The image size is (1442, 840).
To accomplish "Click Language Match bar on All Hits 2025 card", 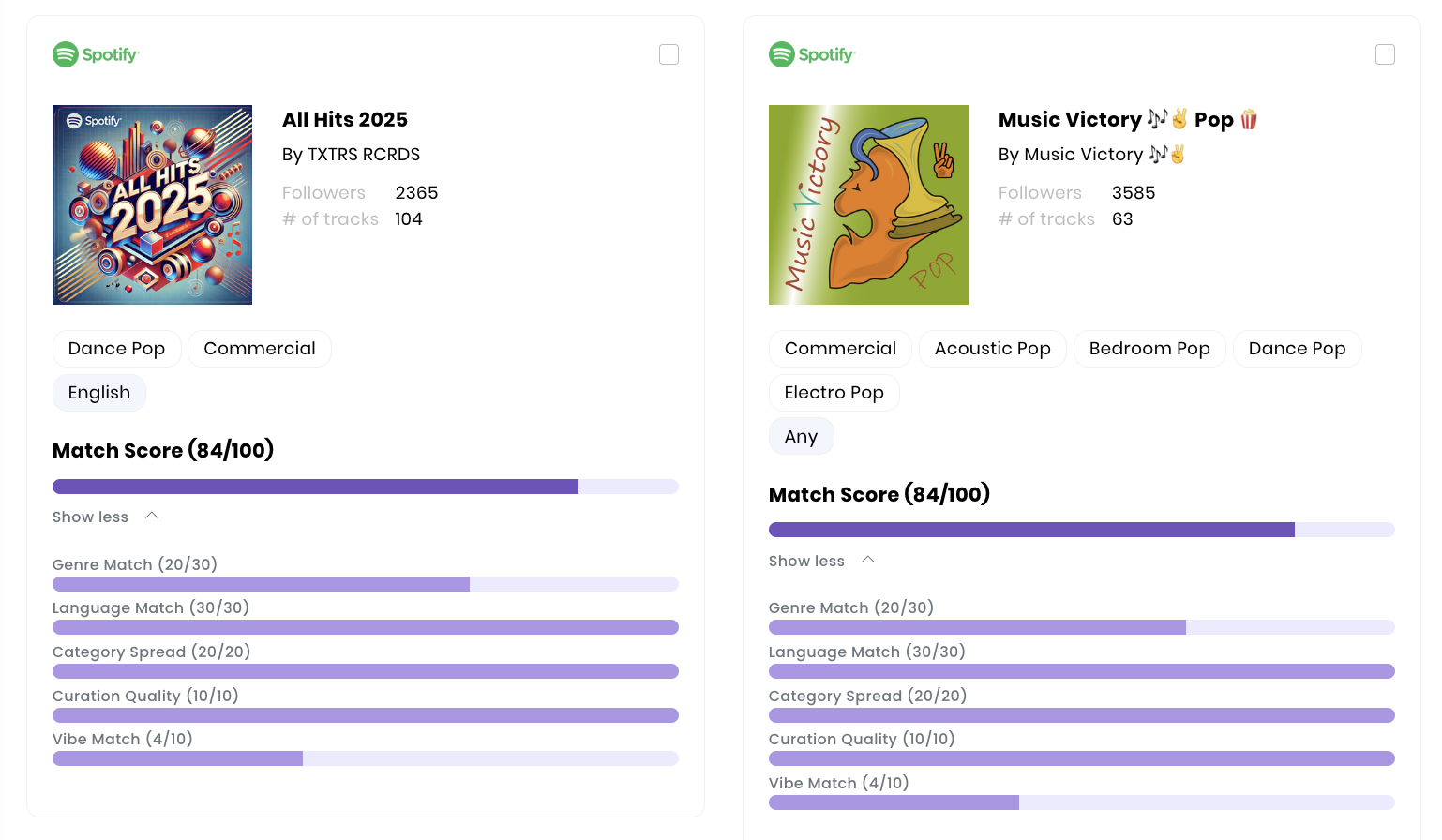I will pyautogui.click(x=366, y=627).
